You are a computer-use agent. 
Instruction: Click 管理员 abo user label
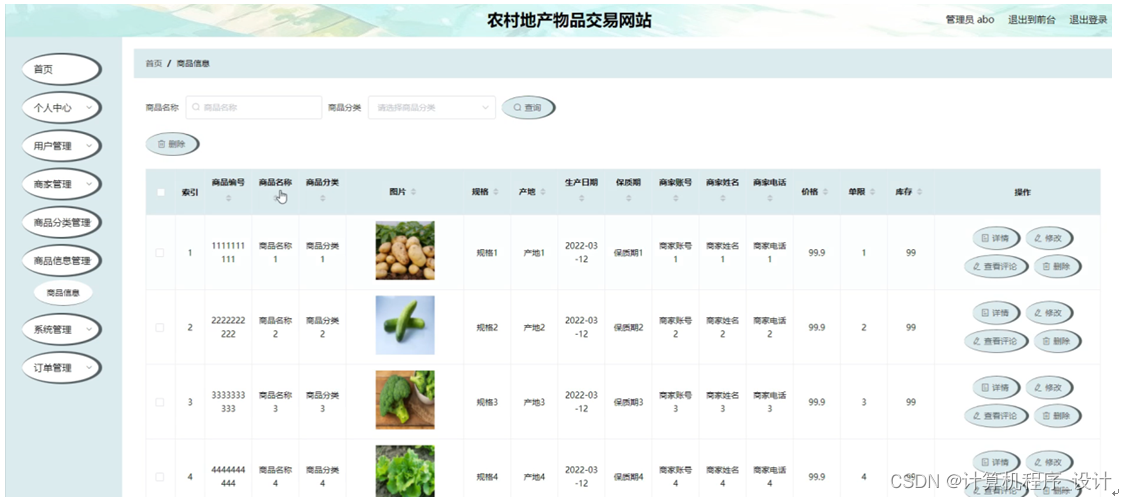pyautogui.click(x=970, y=20)
